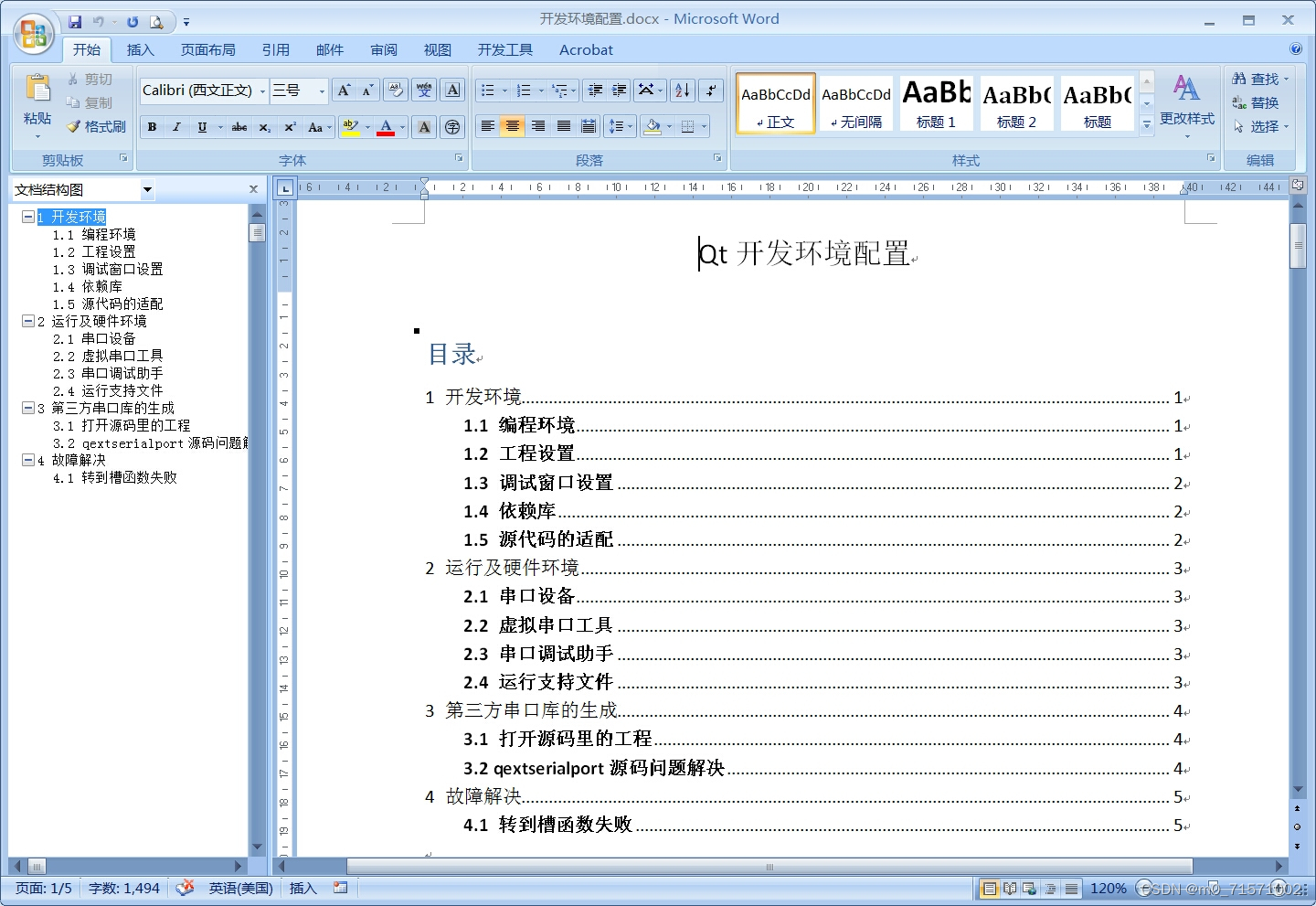Screen dimensions: 1316x906
Task: Switch to Print Layout view
Action: pyautogui.click(x=989, y=889)
